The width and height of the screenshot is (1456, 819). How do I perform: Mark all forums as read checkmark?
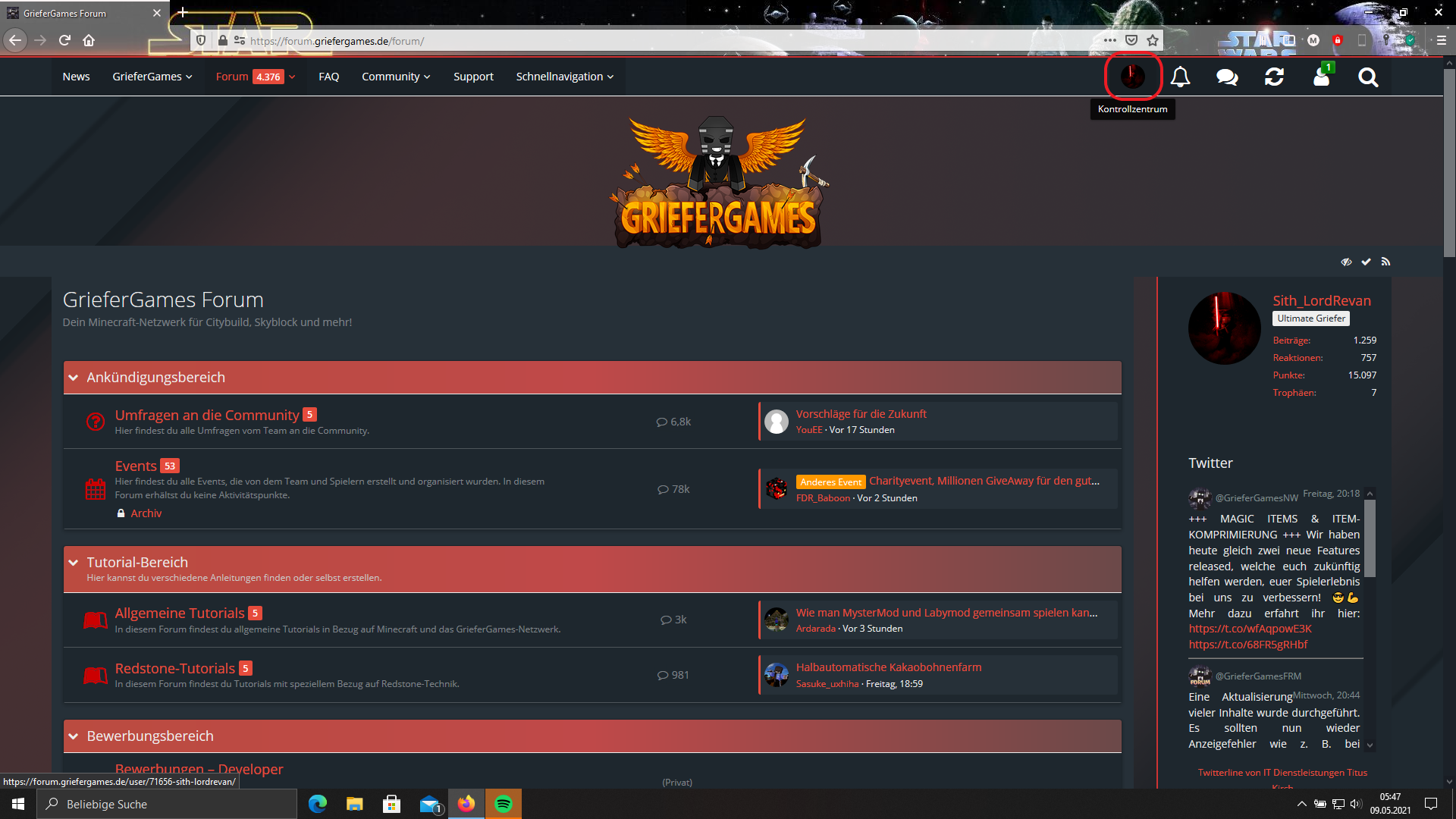tap(1366, 262)
